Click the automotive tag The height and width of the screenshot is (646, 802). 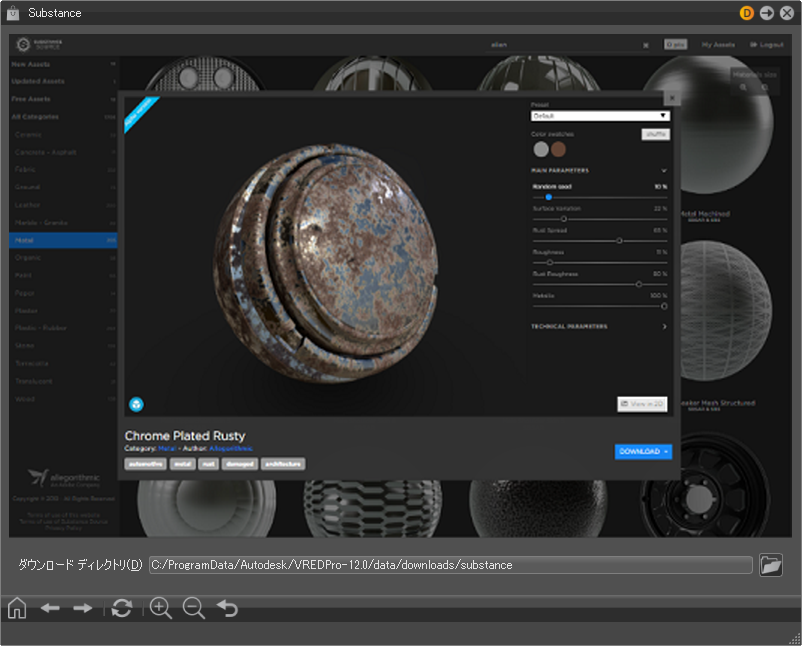tap(145, 464)
